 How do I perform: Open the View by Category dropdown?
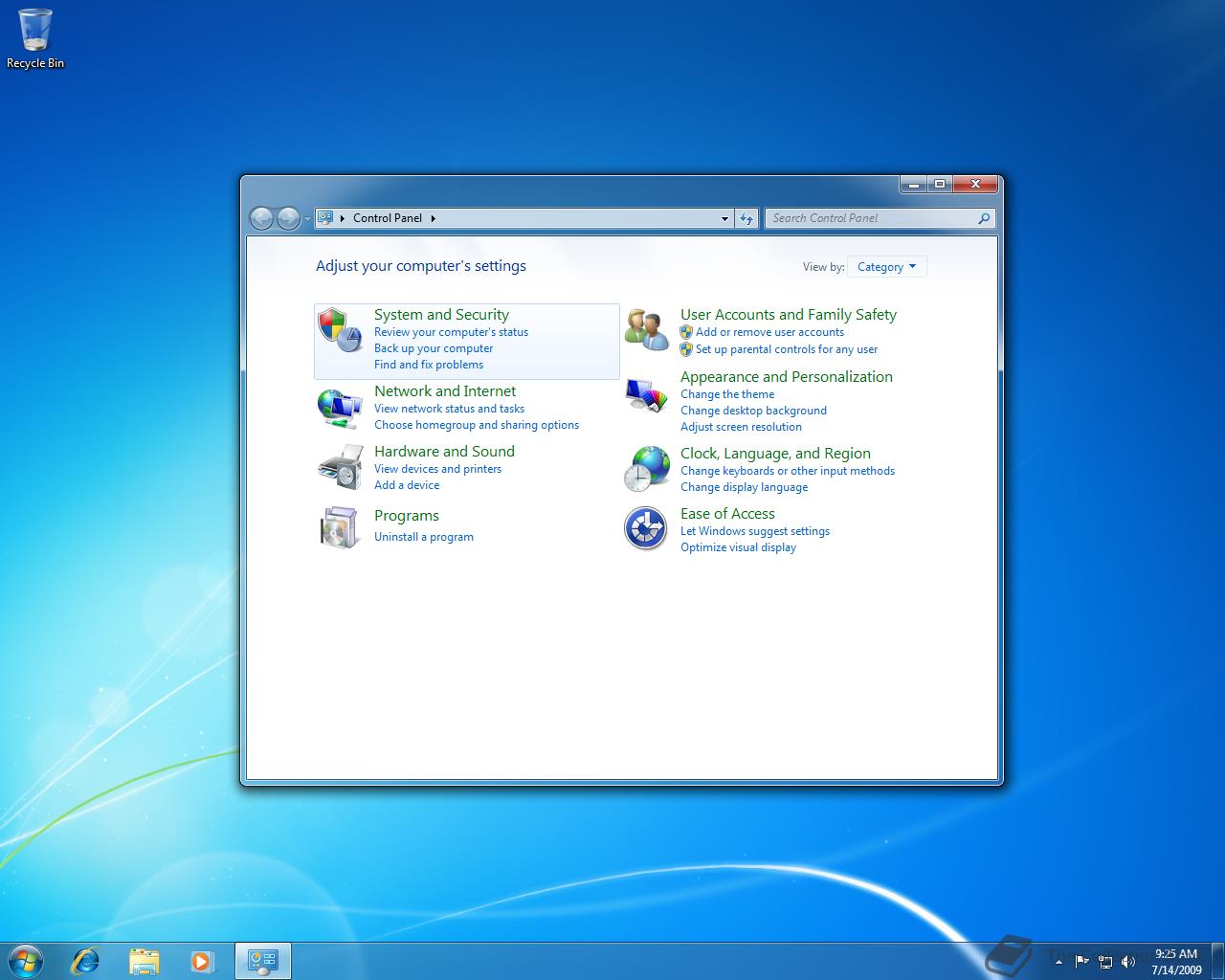886,267
